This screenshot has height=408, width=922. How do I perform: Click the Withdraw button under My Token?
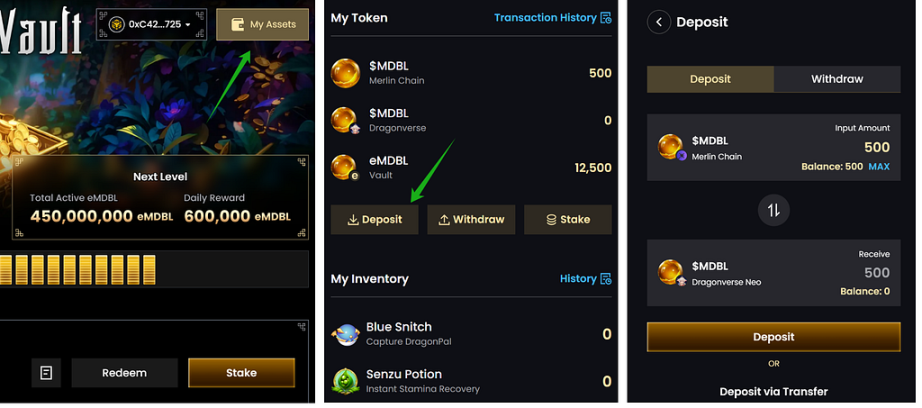coord(471,219)
